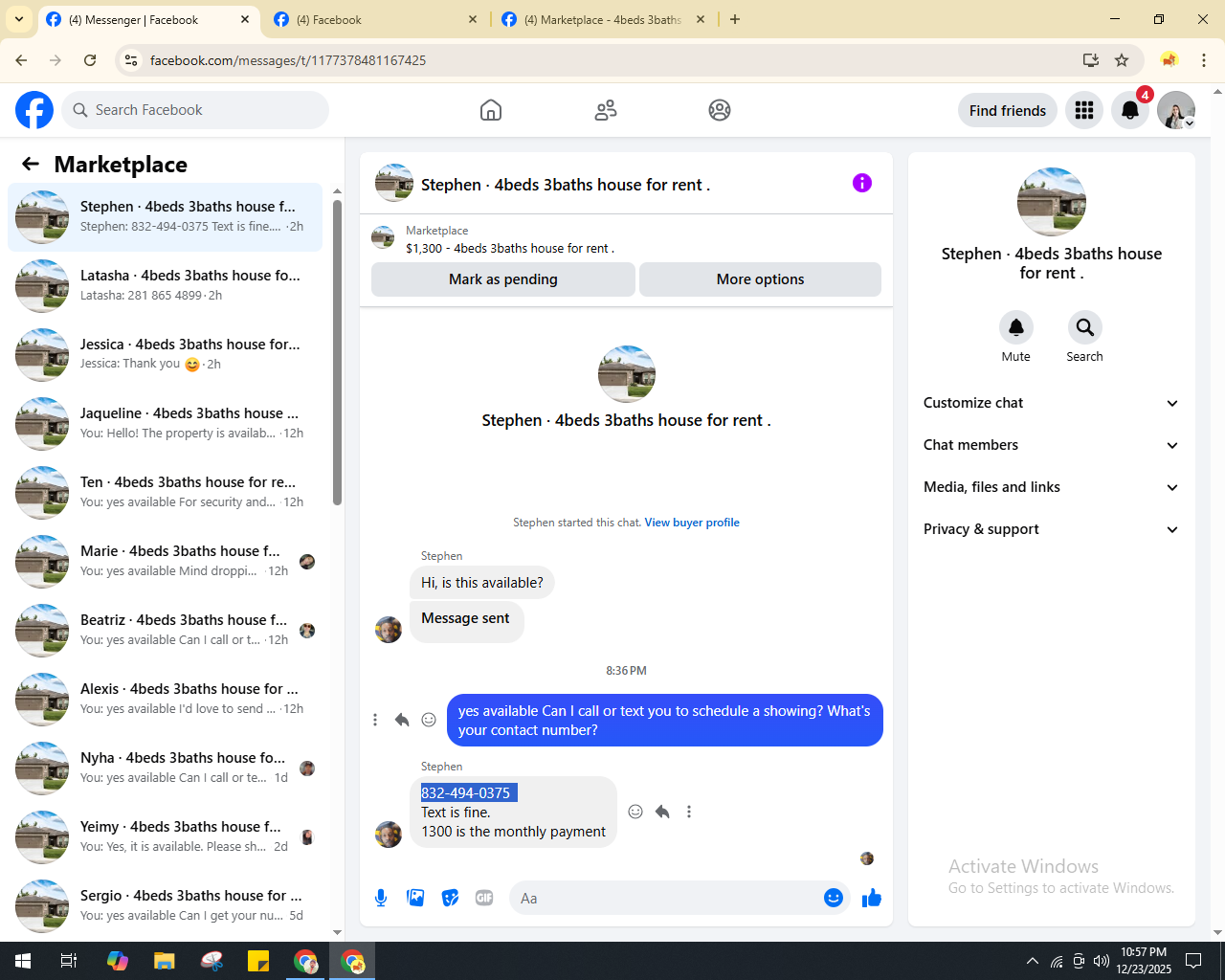Open more options for Stephen's message

tap(689, 812)
